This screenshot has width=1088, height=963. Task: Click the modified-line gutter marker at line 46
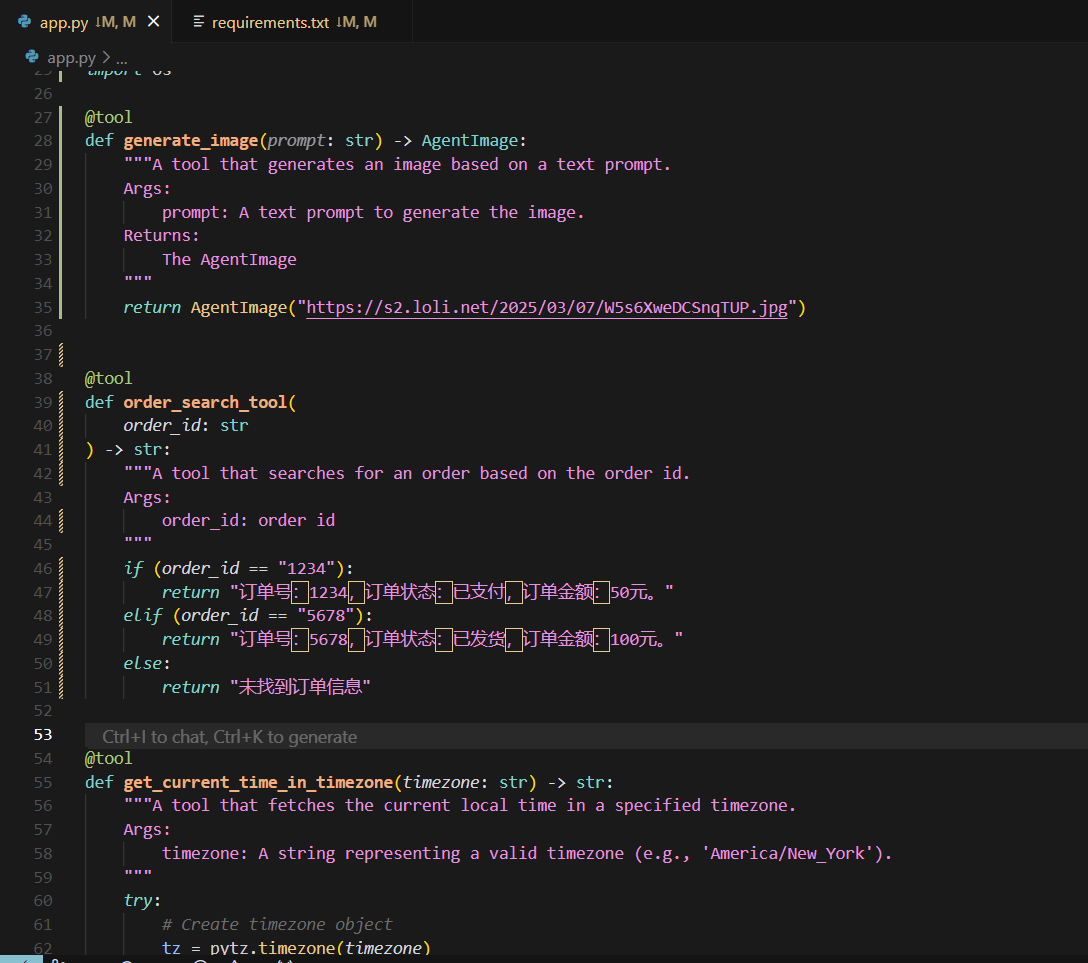(x=62, y=568)
